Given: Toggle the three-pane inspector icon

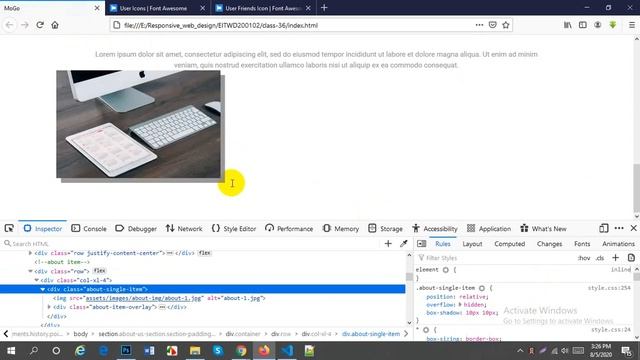Looking at the screenshot, I should pos(422,244).
